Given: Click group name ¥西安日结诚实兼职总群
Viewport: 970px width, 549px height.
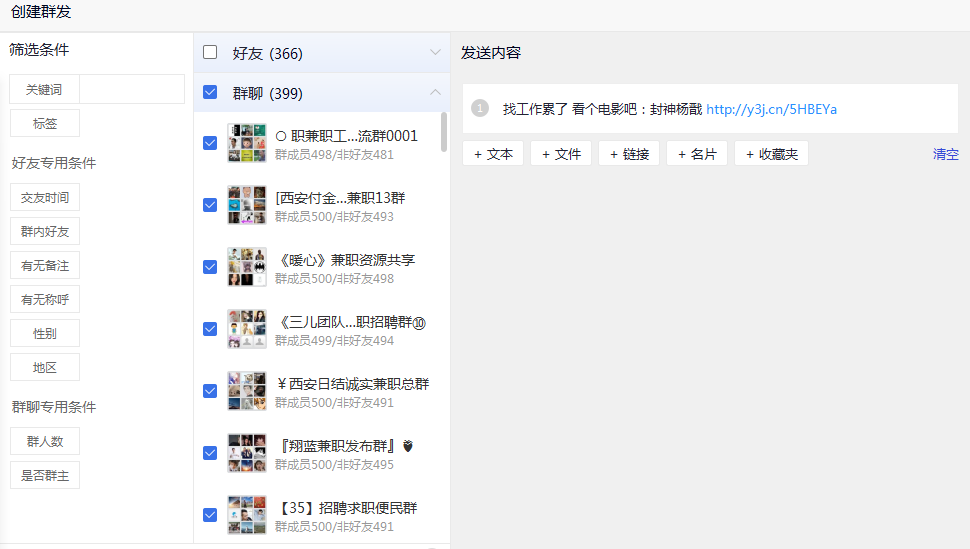Looking at the screenshot, I should pyautogui.click(x=352, y=384).
